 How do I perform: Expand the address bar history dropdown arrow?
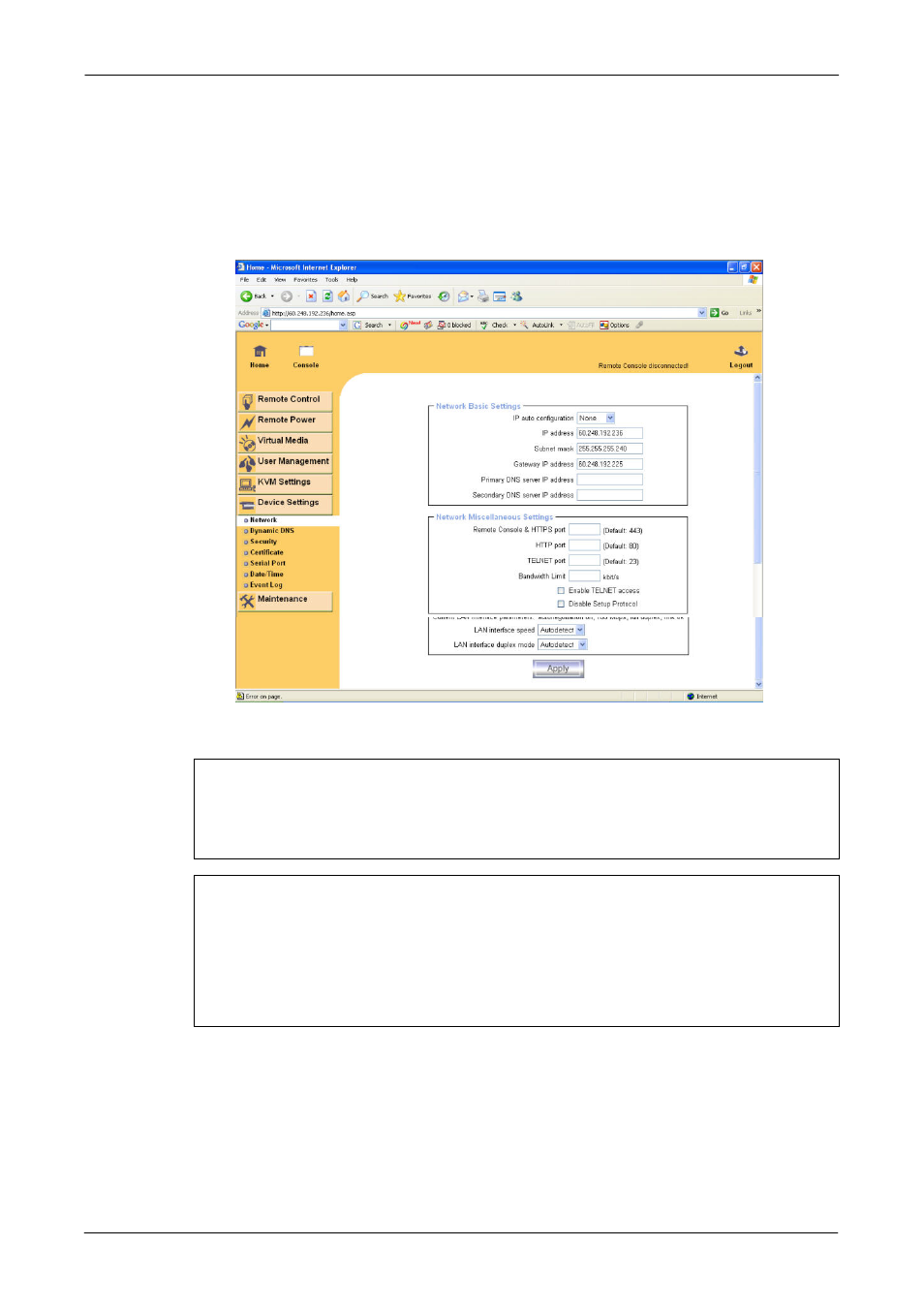coord(702,313)
